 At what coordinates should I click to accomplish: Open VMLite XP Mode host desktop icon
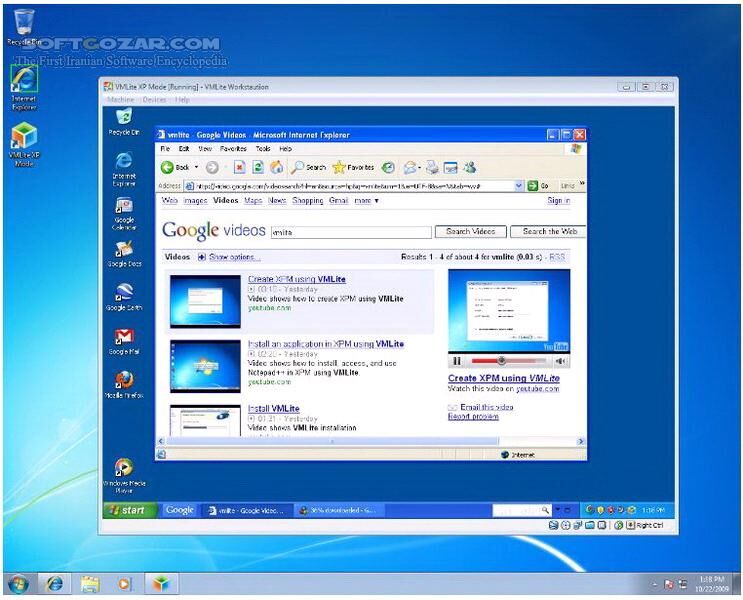pyautogui.click(x=23, y=140)
